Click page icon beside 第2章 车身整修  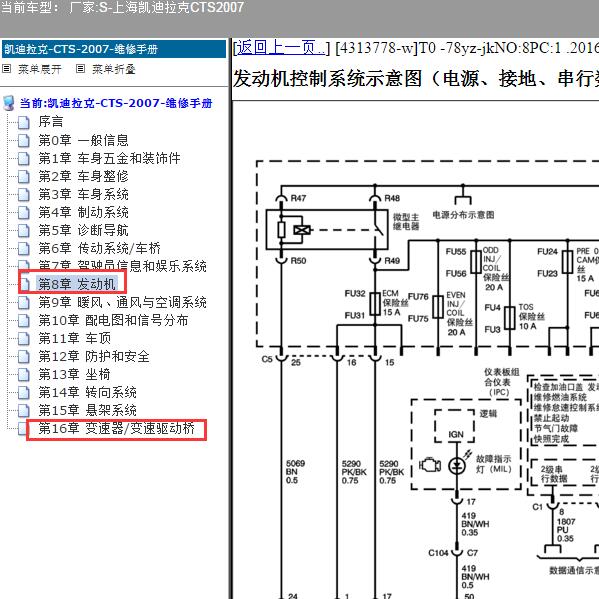pyautogui.click(x=24, y=176)
